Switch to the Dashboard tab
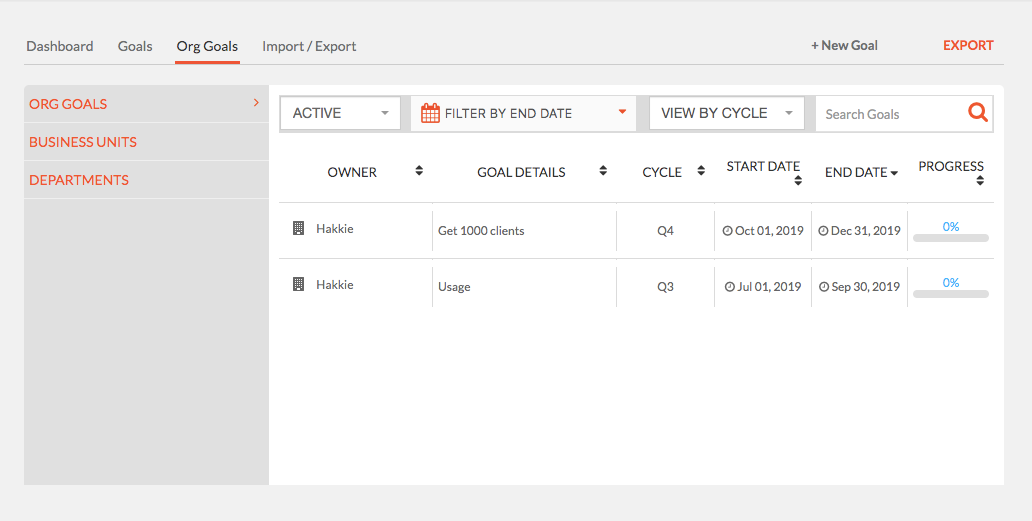This screenshot has height=521, width=1032. [60, 46]
